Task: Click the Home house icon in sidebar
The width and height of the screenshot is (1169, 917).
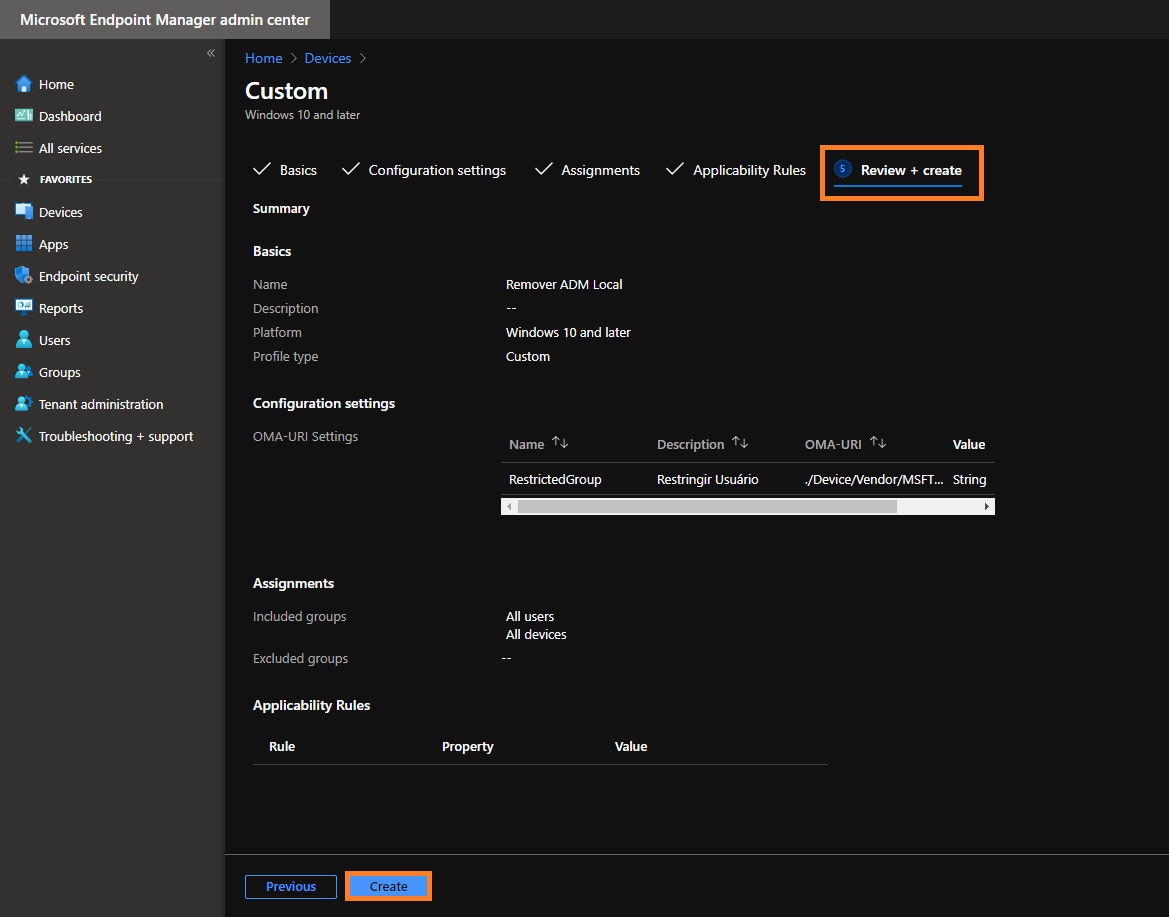Action: 24,83
